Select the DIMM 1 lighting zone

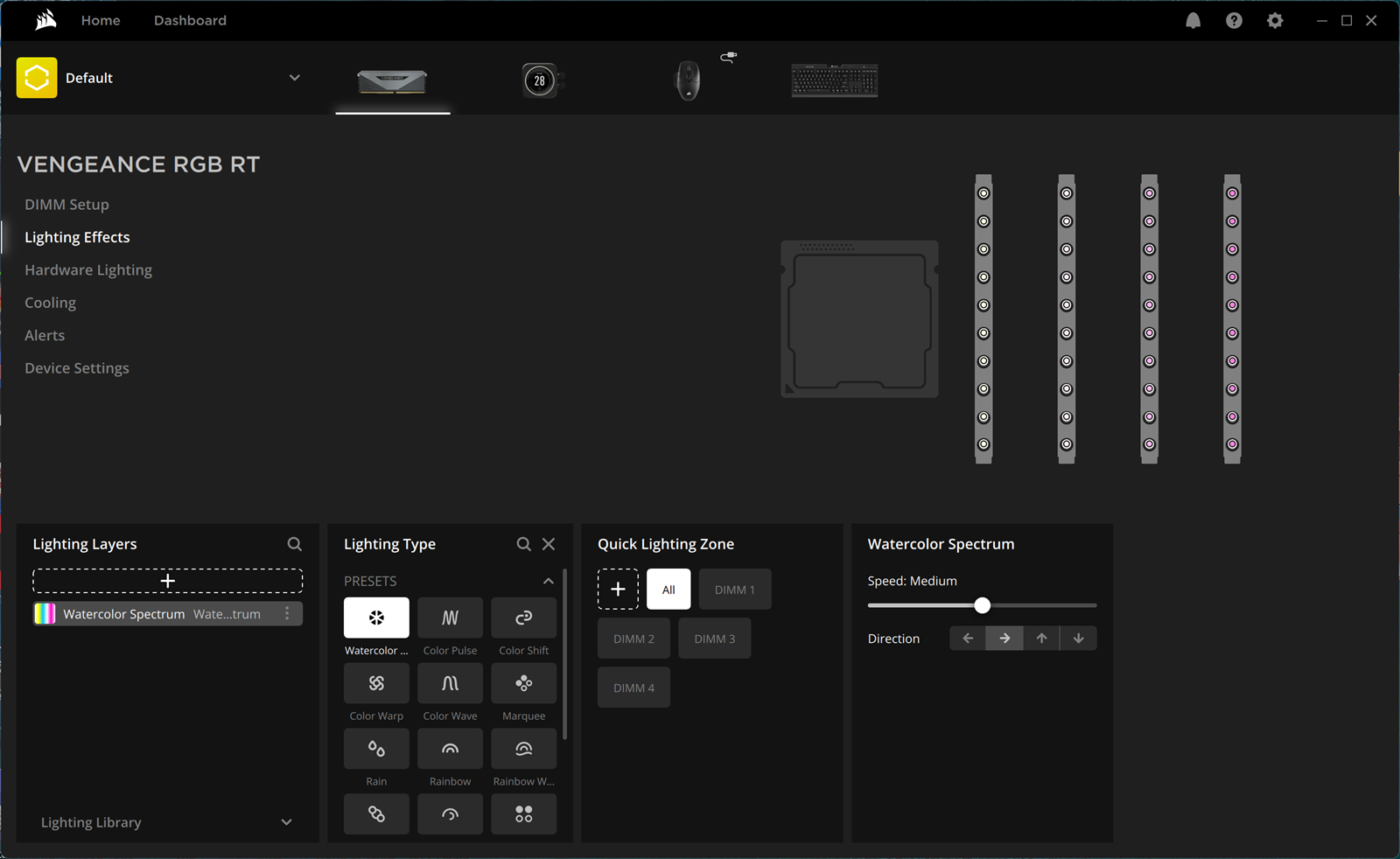(734, 590)
